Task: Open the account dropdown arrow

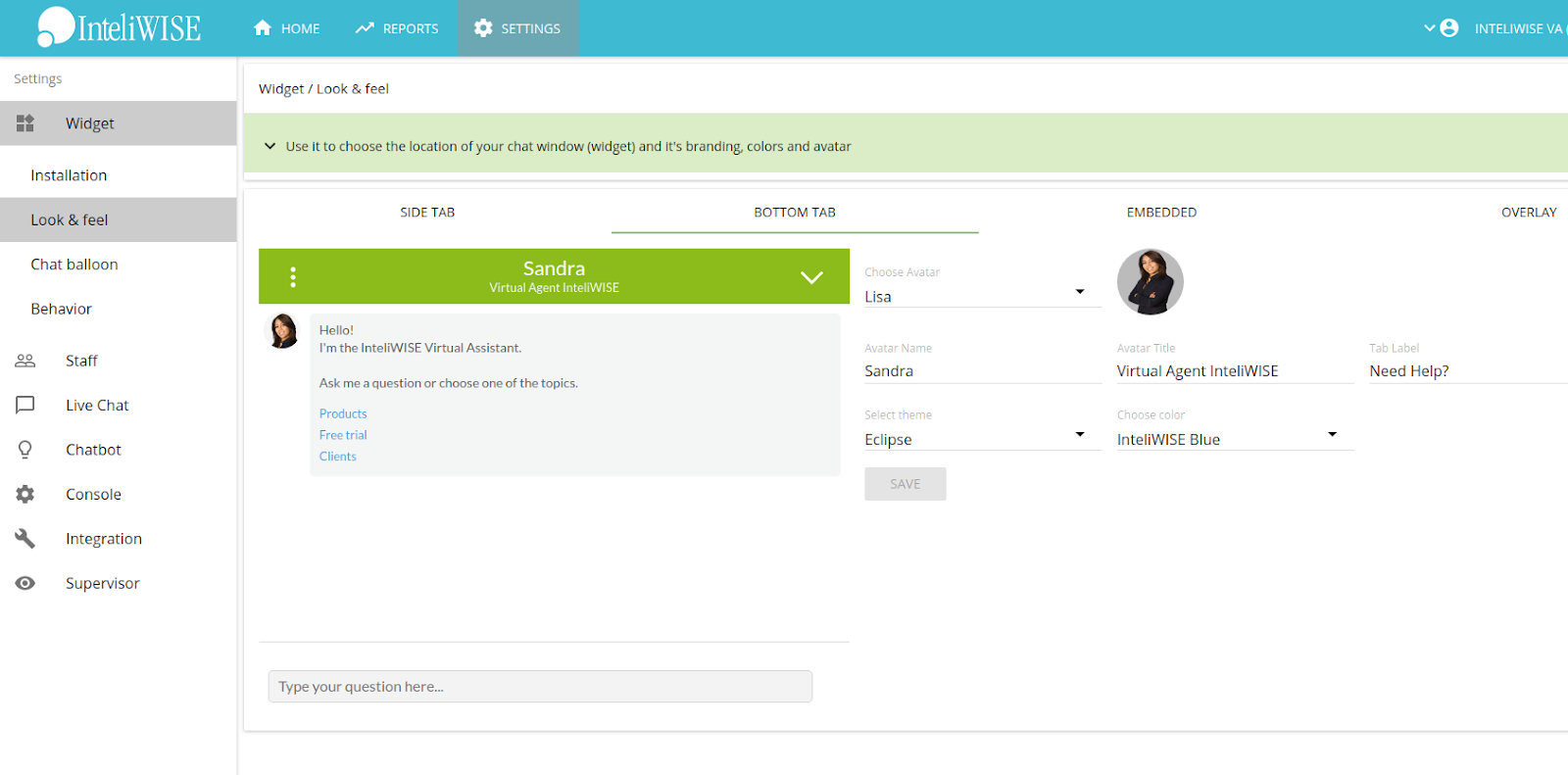Action: (1429, 28)
